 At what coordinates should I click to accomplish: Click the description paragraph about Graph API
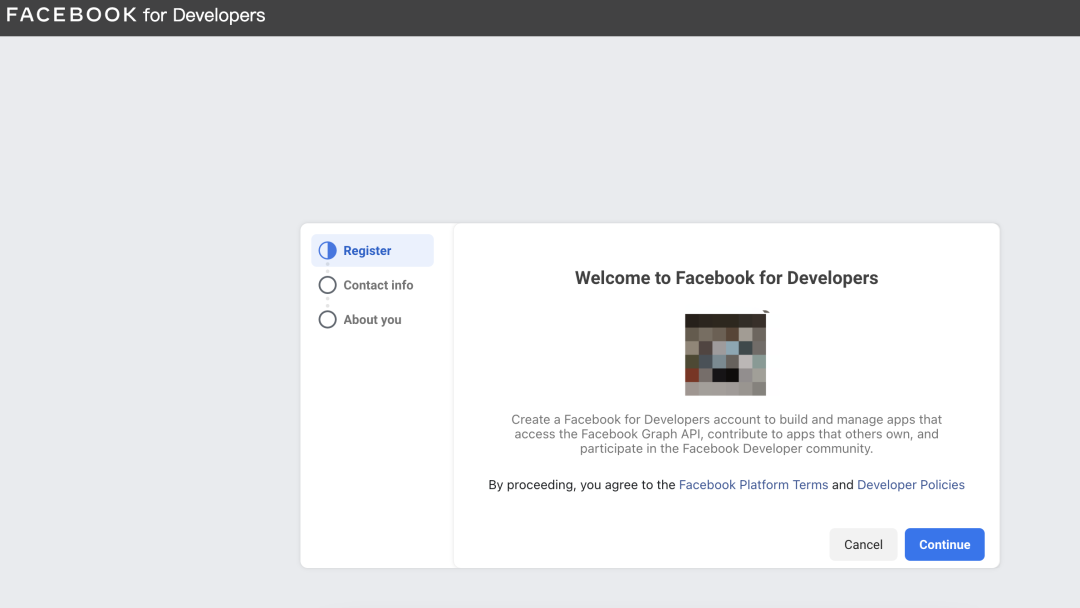[726, 434]
